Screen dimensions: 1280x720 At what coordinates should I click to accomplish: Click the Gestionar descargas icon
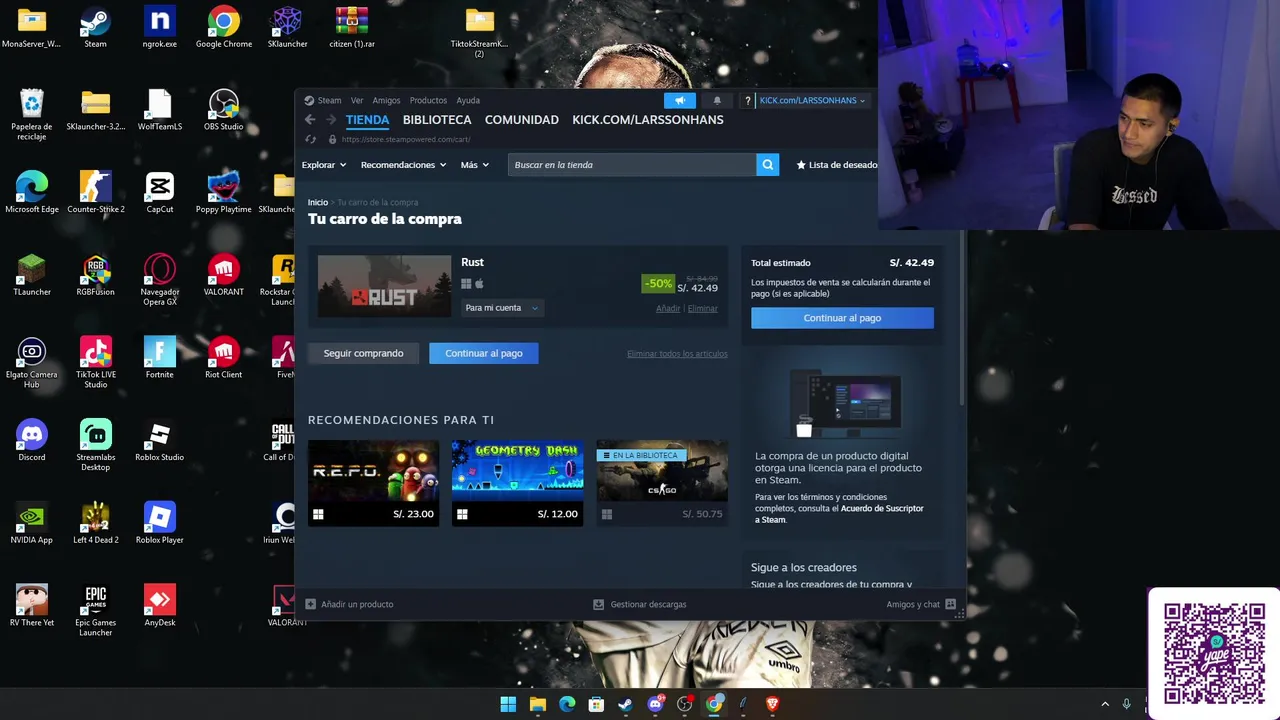coord(598,604)
